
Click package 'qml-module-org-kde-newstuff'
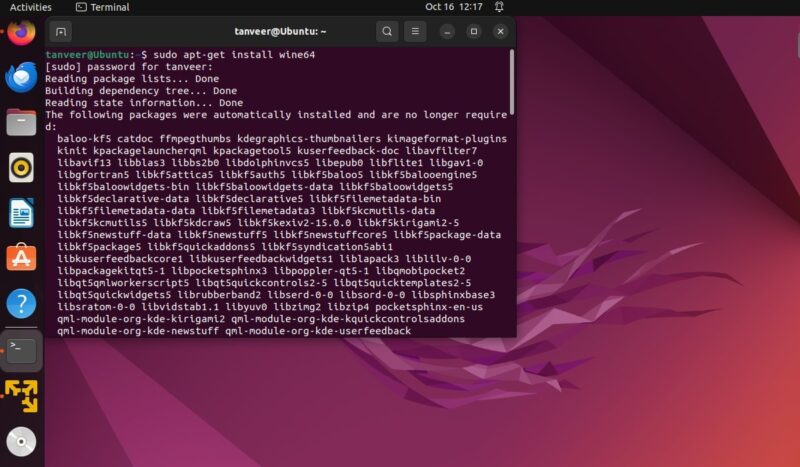pyautogui.click(x=138, y=331)
